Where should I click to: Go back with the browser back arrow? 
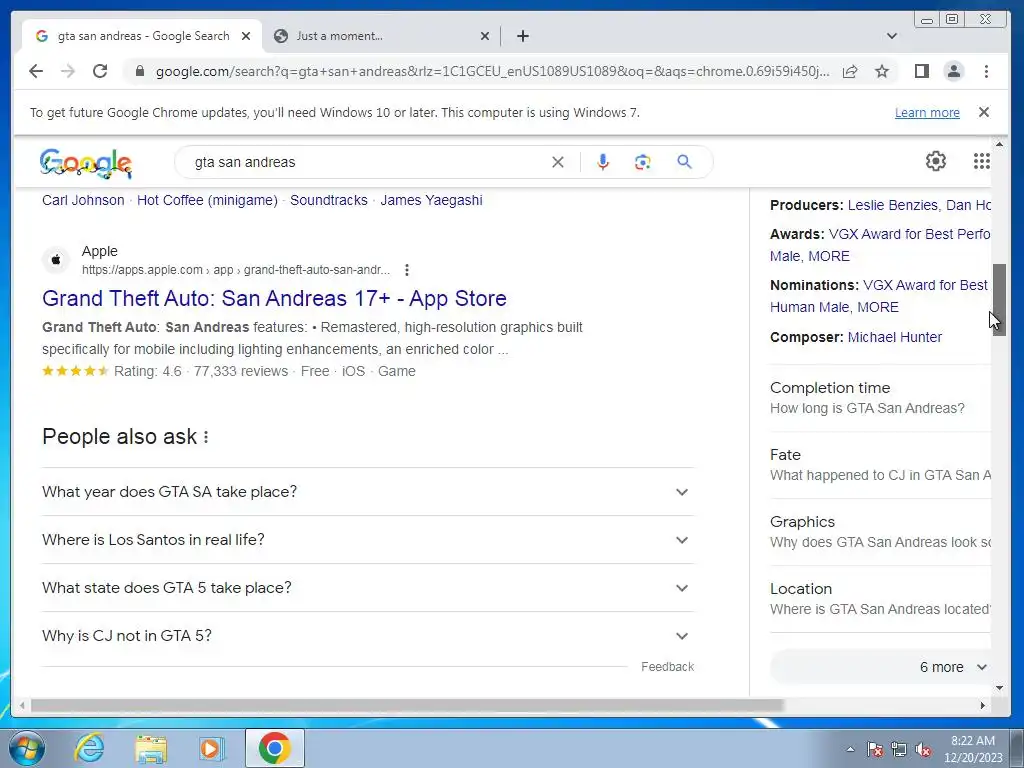point(36,71)
